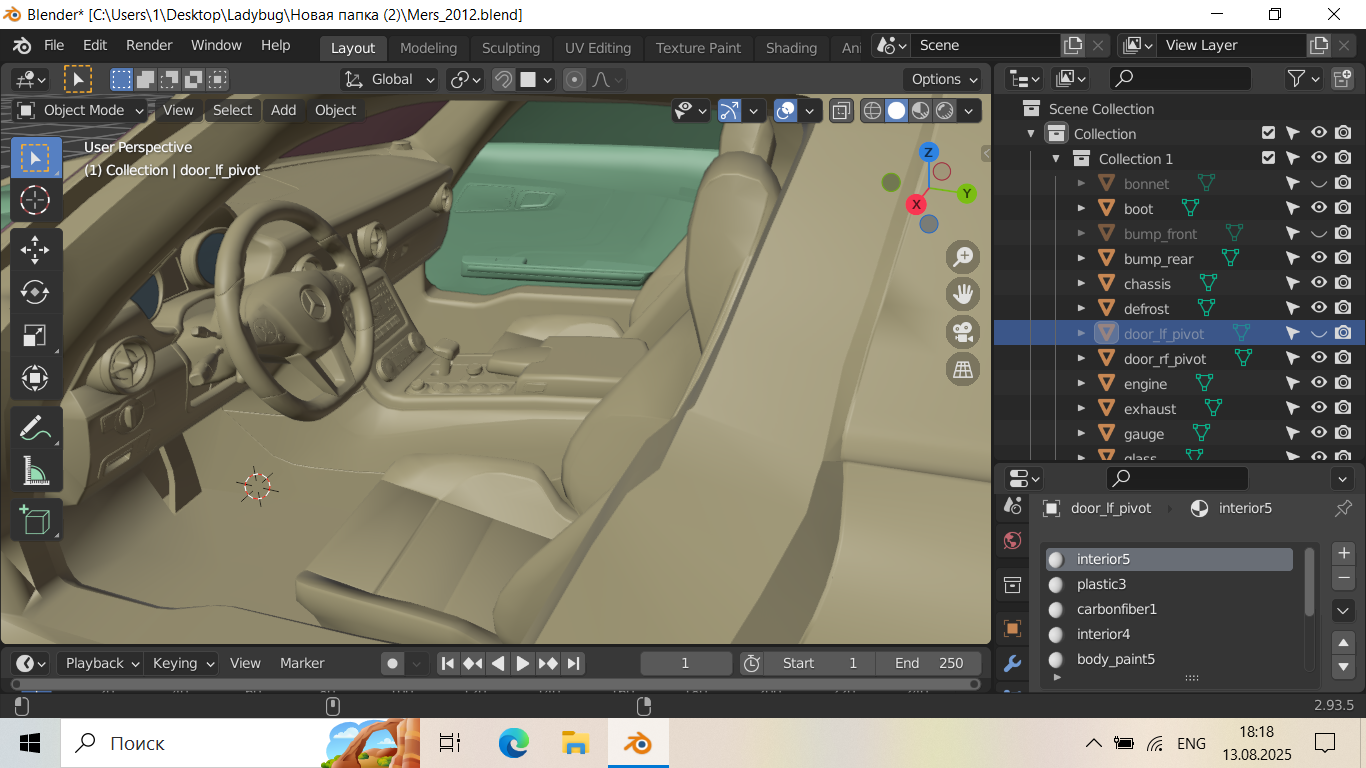
Task: Select the Scale tool
Action: tap(35, 335)
